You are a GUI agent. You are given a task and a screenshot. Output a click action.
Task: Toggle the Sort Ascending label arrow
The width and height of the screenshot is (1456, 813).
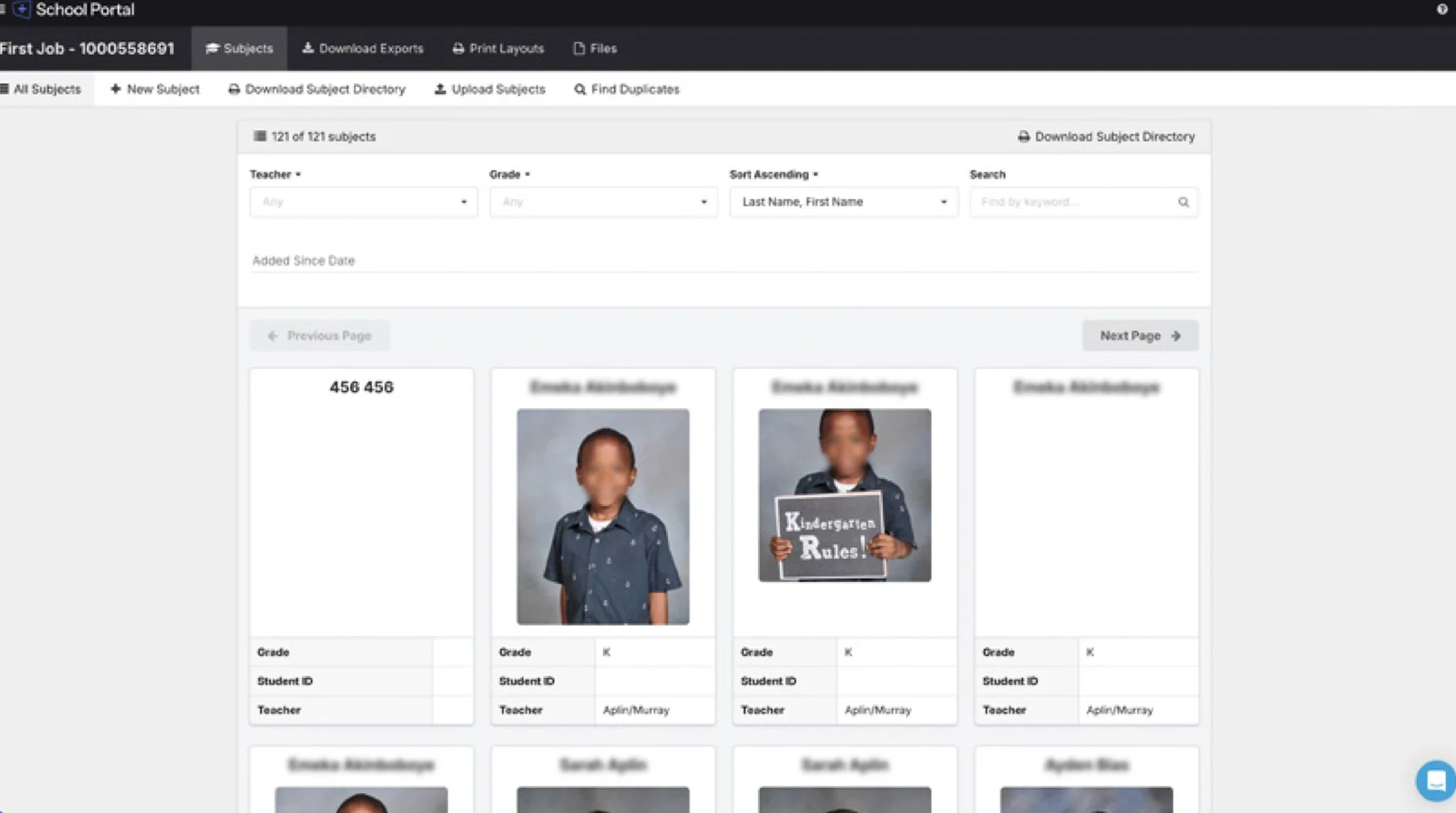pyautogui.click(x=815, y=174)
